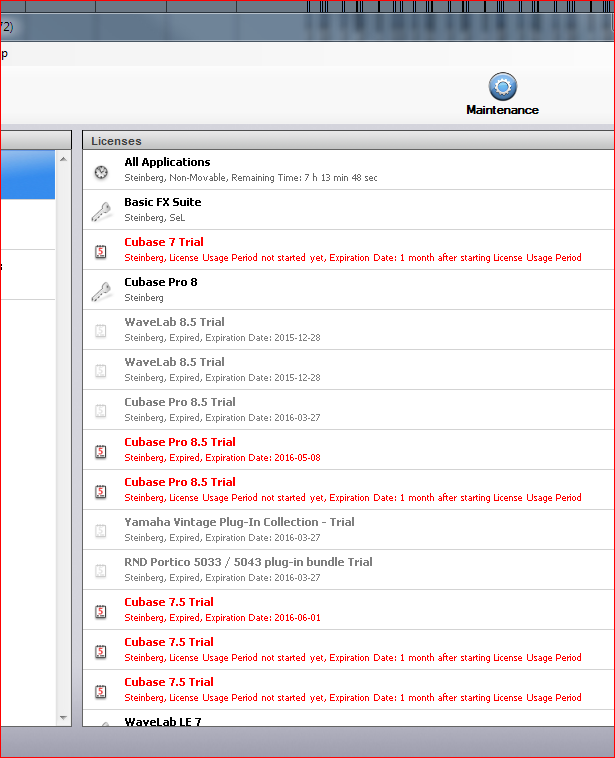Select "Cubase 7.5 Trial" title expired 2016-06-01
This screenshot has height=758, width=615.
pyautogui.click(x=169, y=602)
